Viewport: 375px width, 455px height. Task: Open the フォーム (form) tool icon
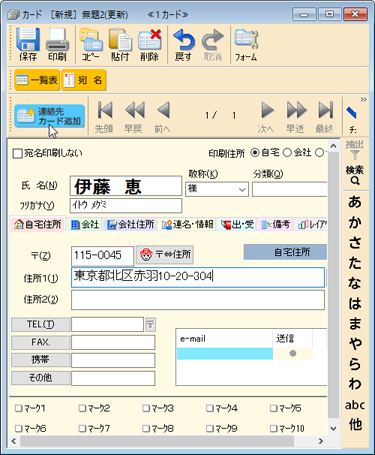(246, 40)
